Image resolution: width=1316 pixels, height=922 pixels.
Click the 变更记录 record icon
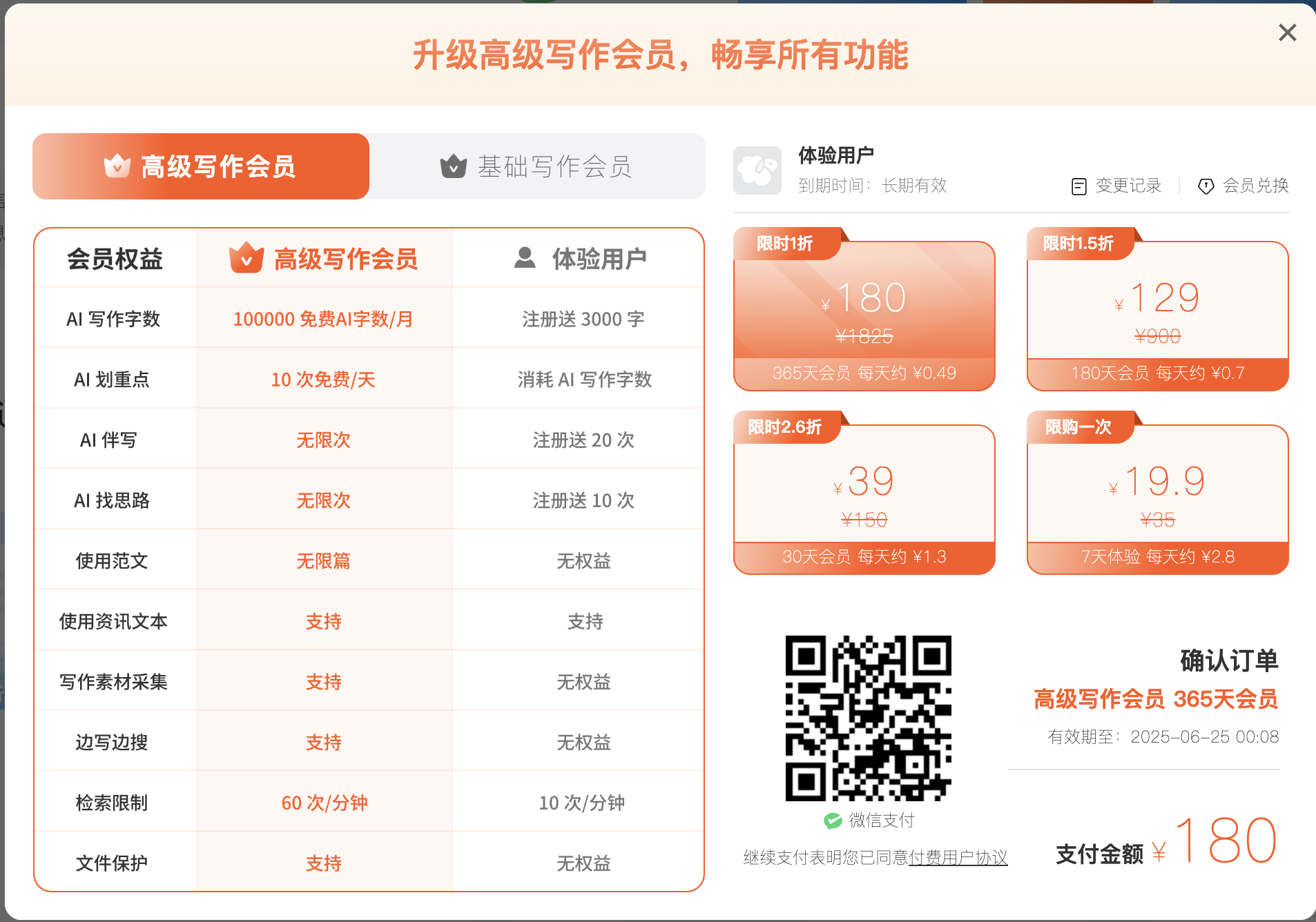[x=1078, y=186]
